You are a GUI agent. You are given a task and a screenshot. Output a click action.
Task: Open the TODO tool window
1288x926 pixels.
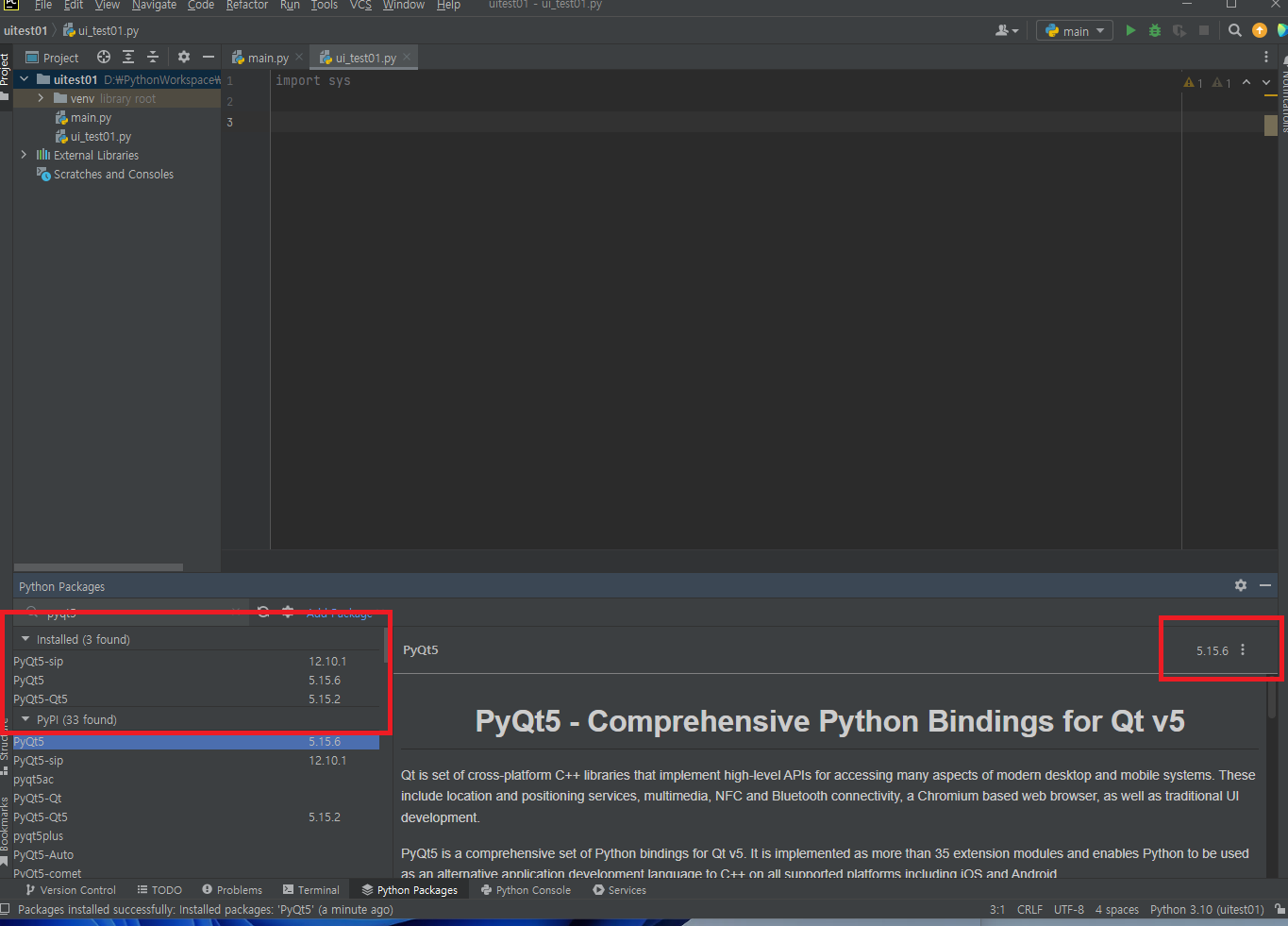[x=159, y=890]
